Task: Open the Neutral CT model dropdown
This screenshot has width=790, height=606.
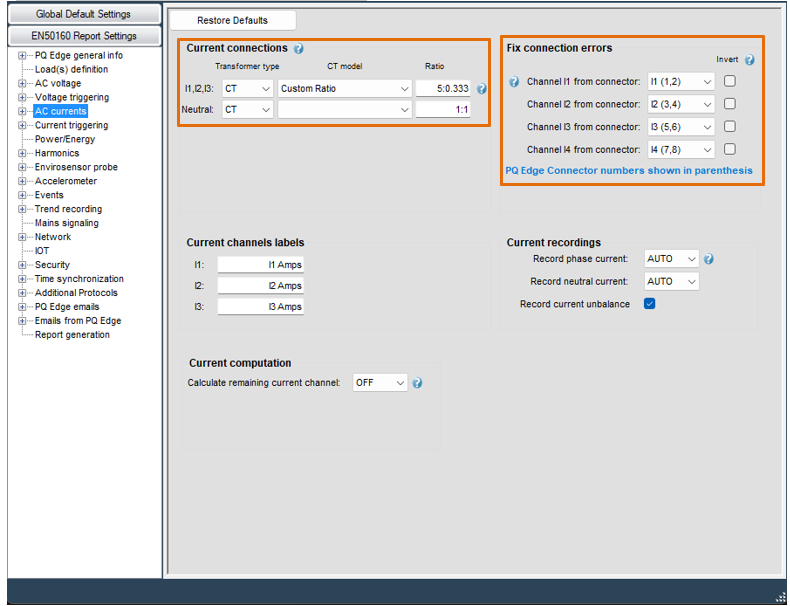Action: coord(345,109)
